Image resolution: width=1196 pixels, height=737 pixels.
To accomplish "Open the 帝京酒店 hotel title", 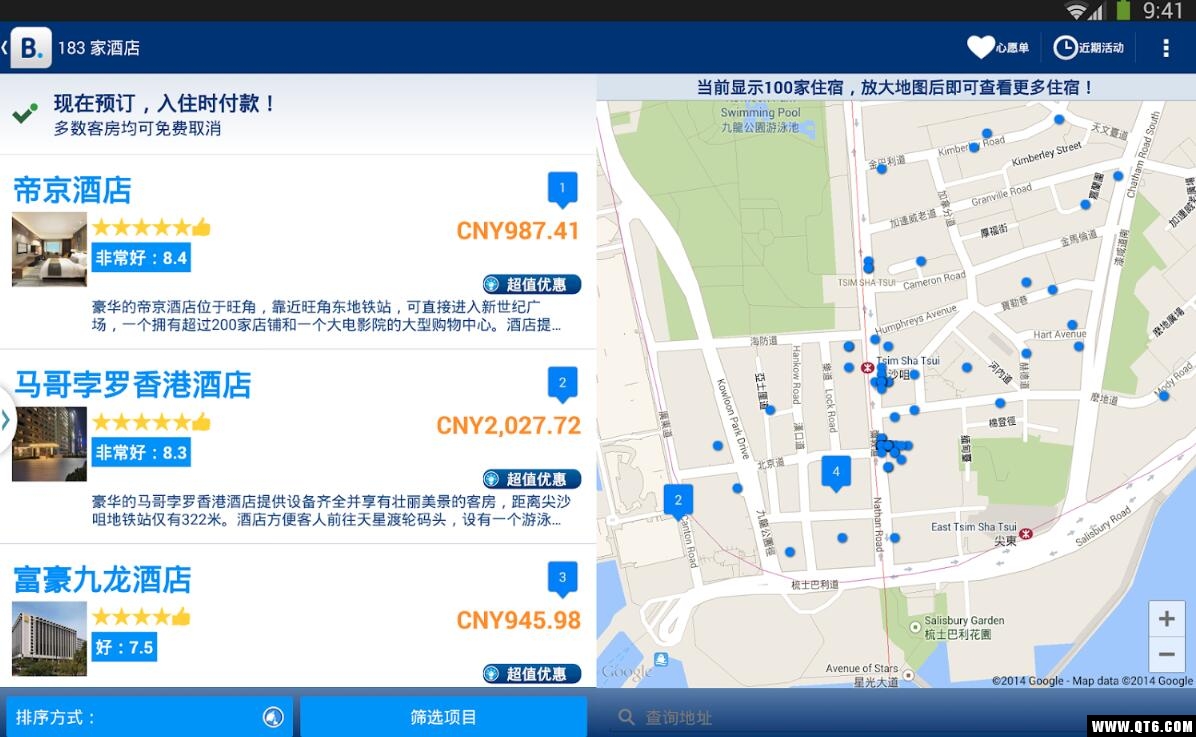I will coord(72,190).
